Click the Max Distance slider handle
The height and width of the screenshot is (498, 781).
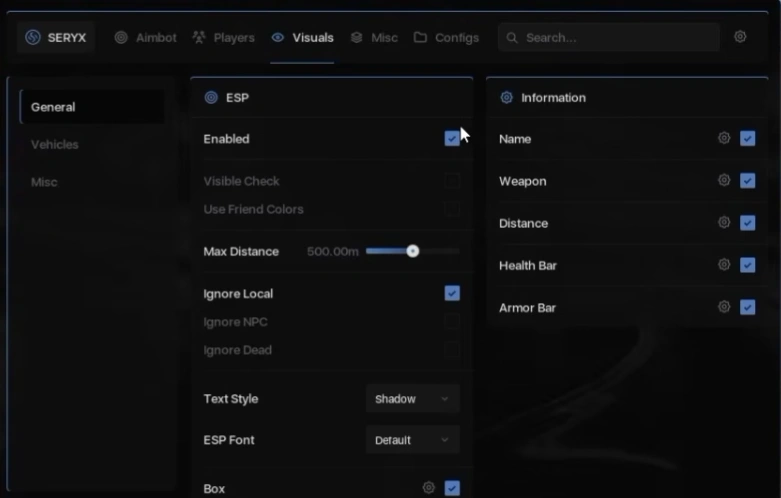(412, 251)
